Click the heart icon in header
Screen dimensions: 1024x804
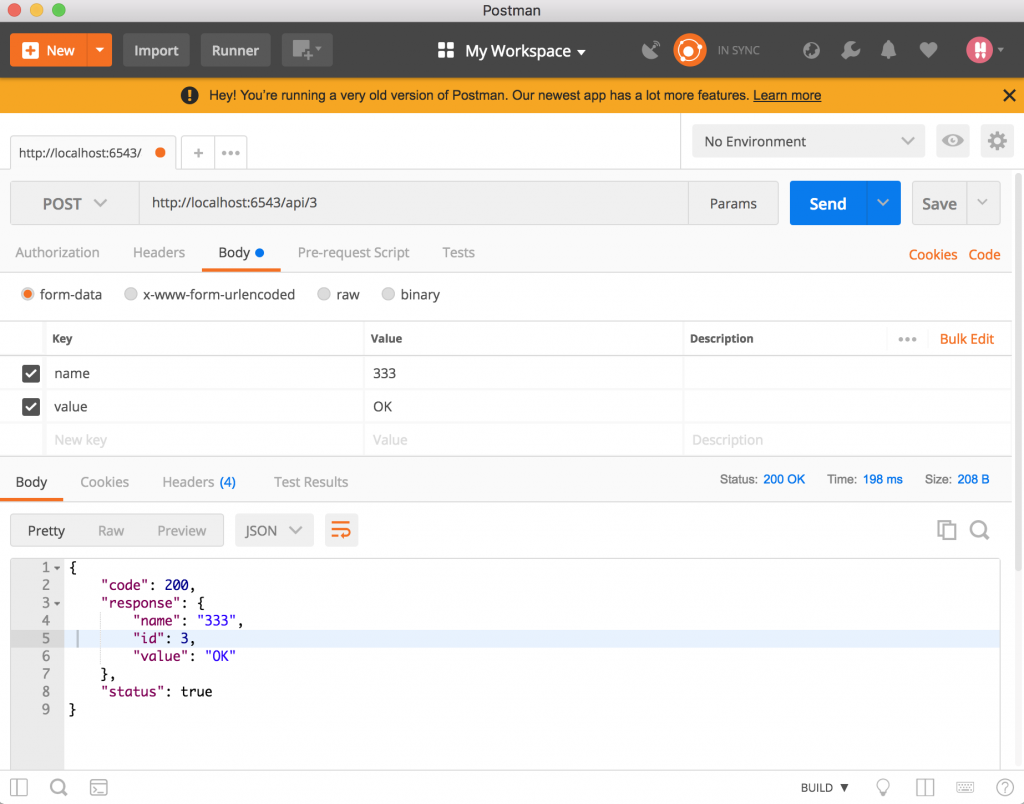point(928,50)
